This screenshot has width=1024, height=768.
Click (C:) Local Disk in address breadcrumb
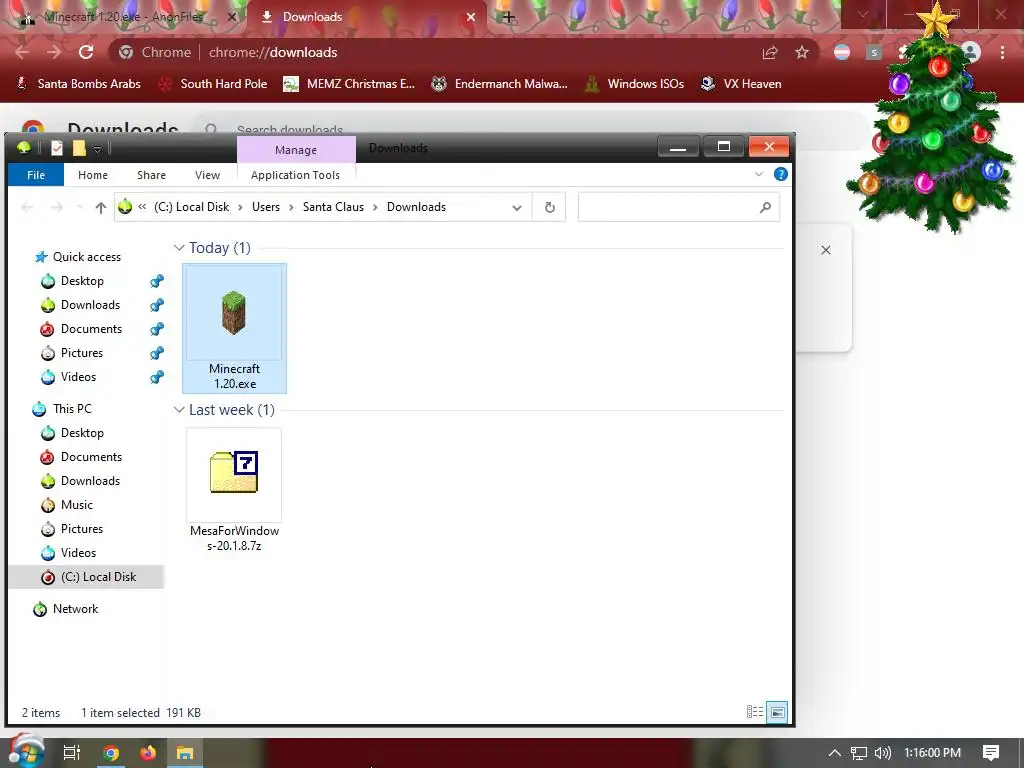tap(191, 207)
